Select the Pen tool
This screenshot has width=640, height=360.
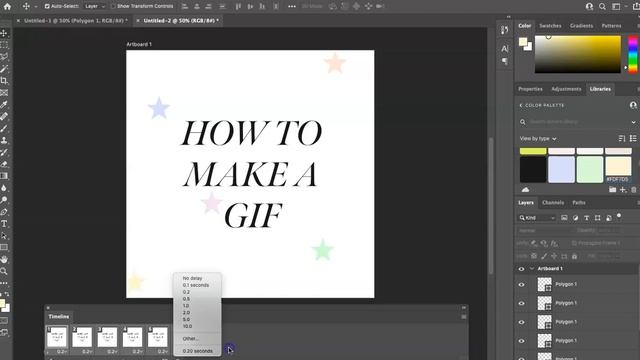click(4, 212)
